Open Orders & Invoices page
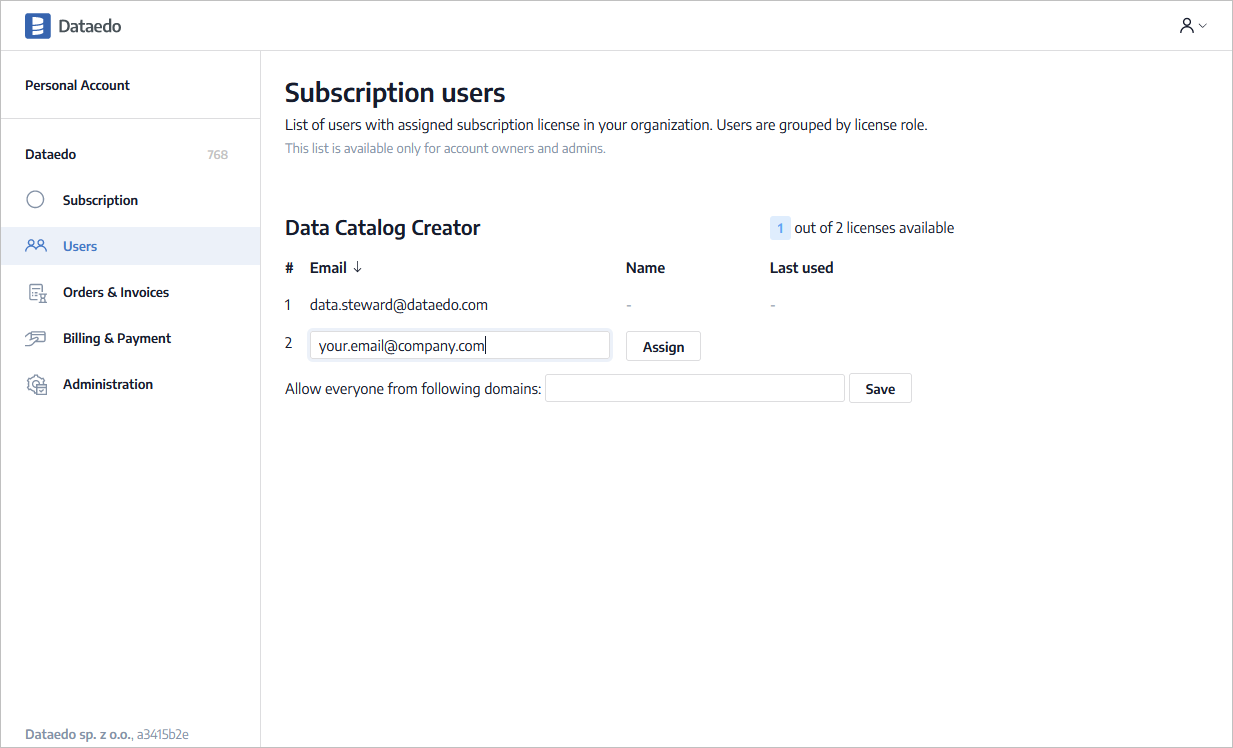Viewport: 1233px width, 748px height. tap(116, 292)
